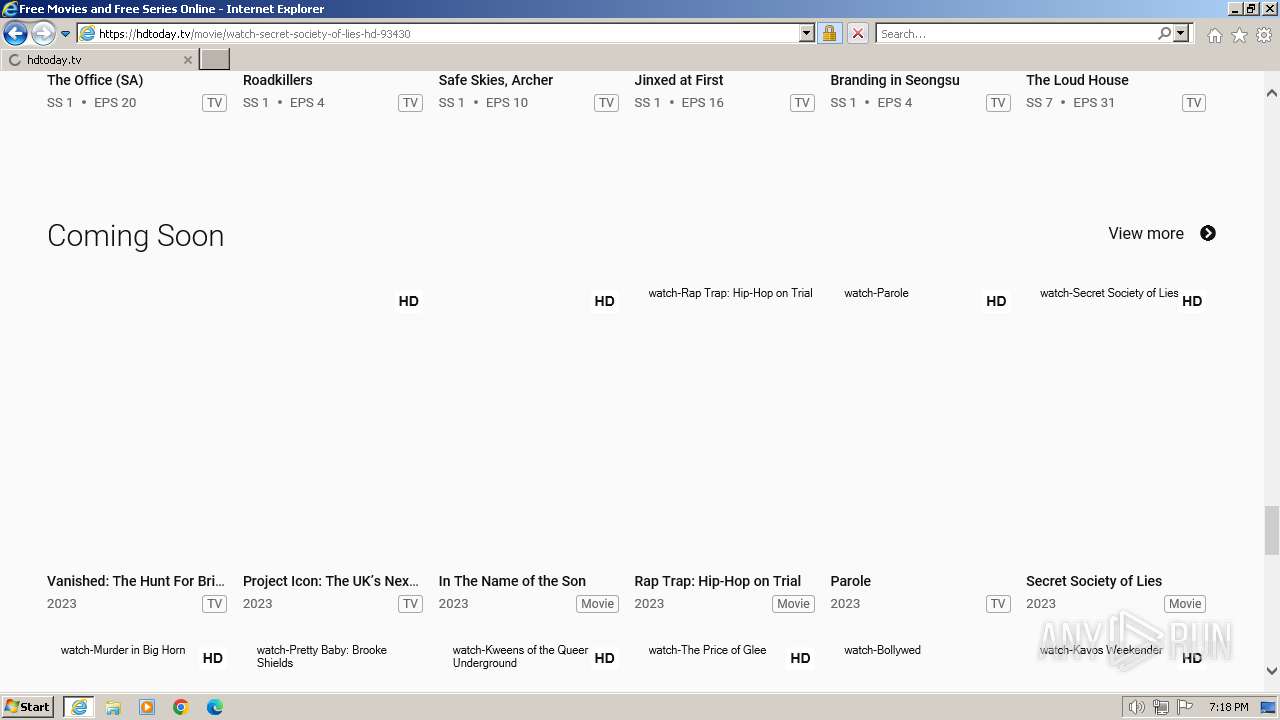This screenshot has width=1280, height=720.
Task: Click the magnifier search icon
Action: [x=1164, y=34]
